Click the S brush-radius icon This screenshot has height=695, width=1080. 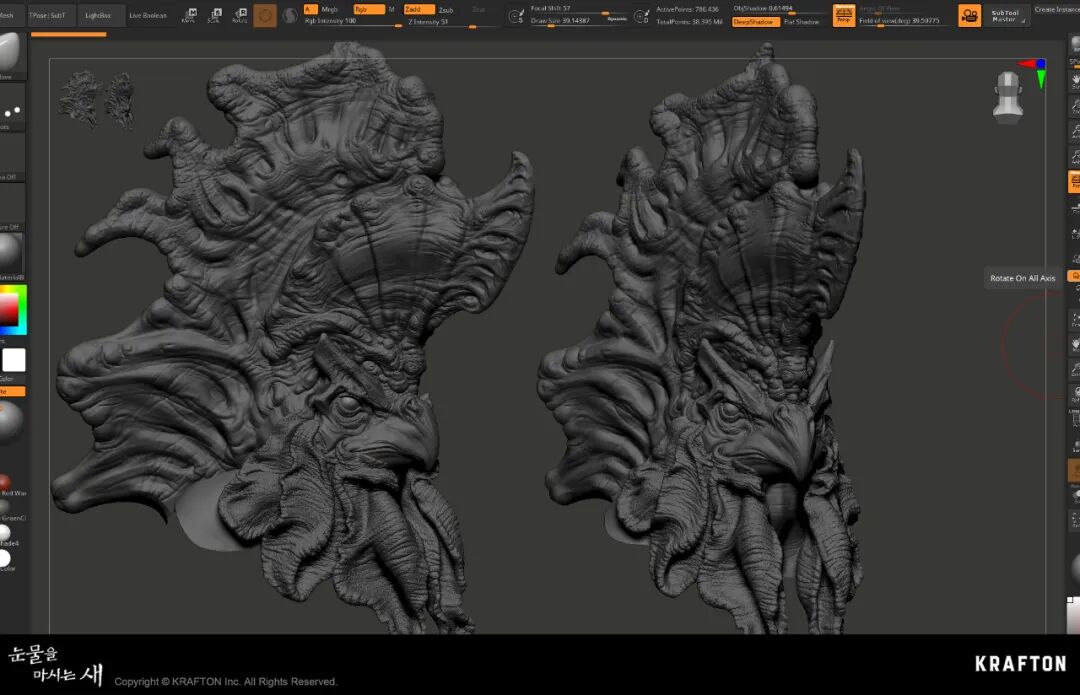click(516, 16)
